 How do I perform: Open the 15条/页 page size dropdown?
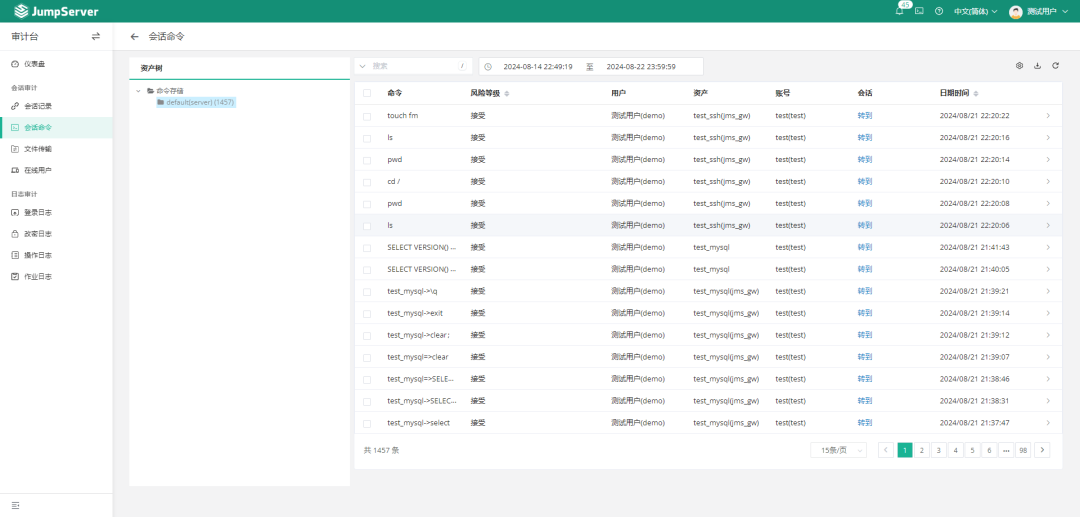[x=838, y=450]
